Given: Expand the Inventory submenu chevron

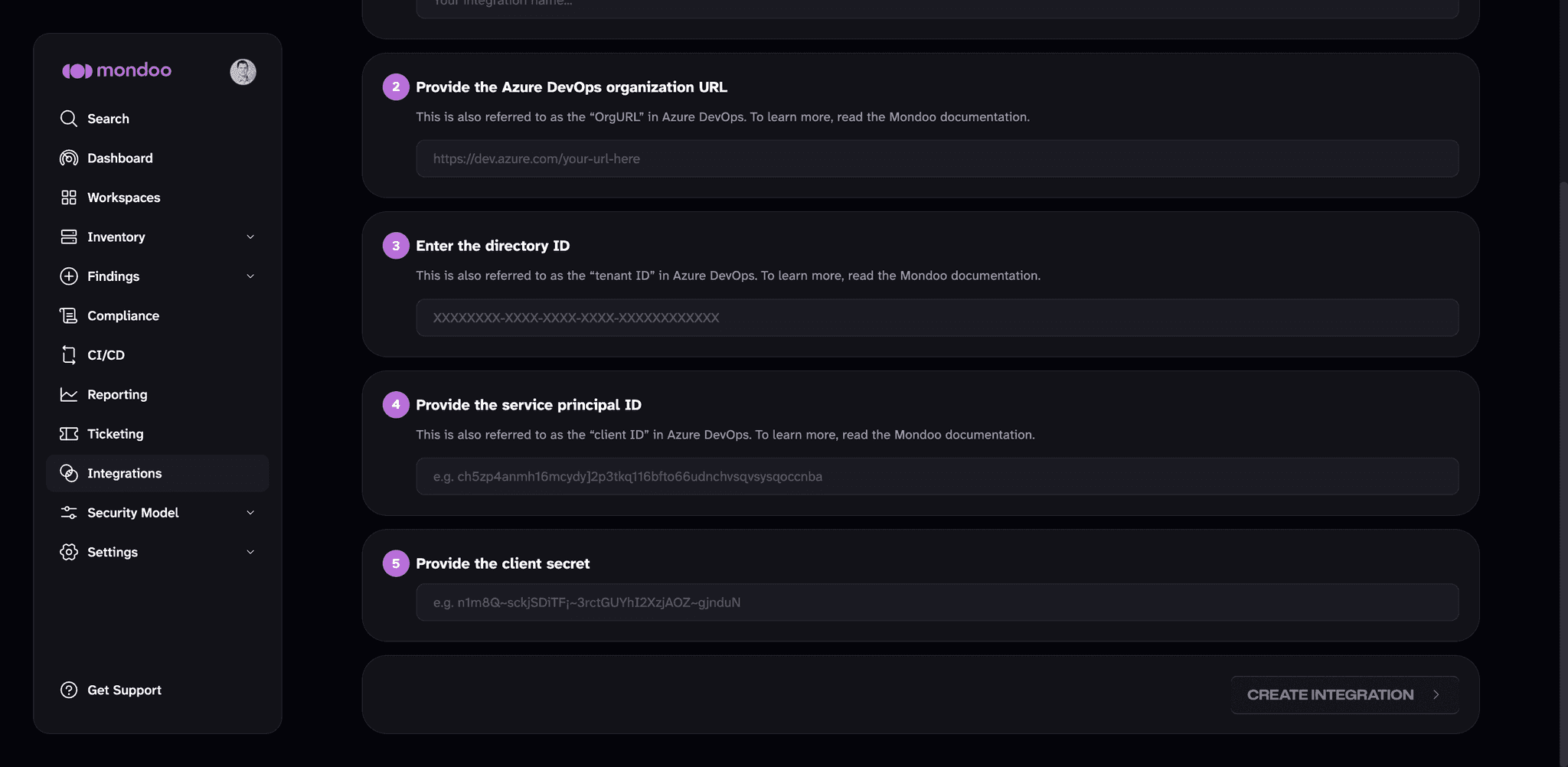Looking at the screenshot, I should tap(250, 237).
